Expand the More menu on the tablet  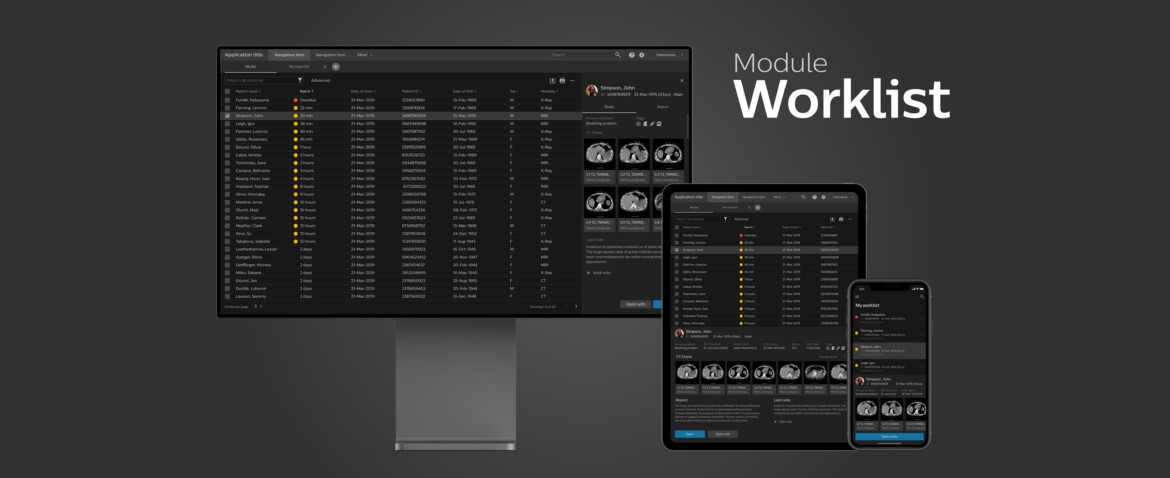tap(778, 197)
